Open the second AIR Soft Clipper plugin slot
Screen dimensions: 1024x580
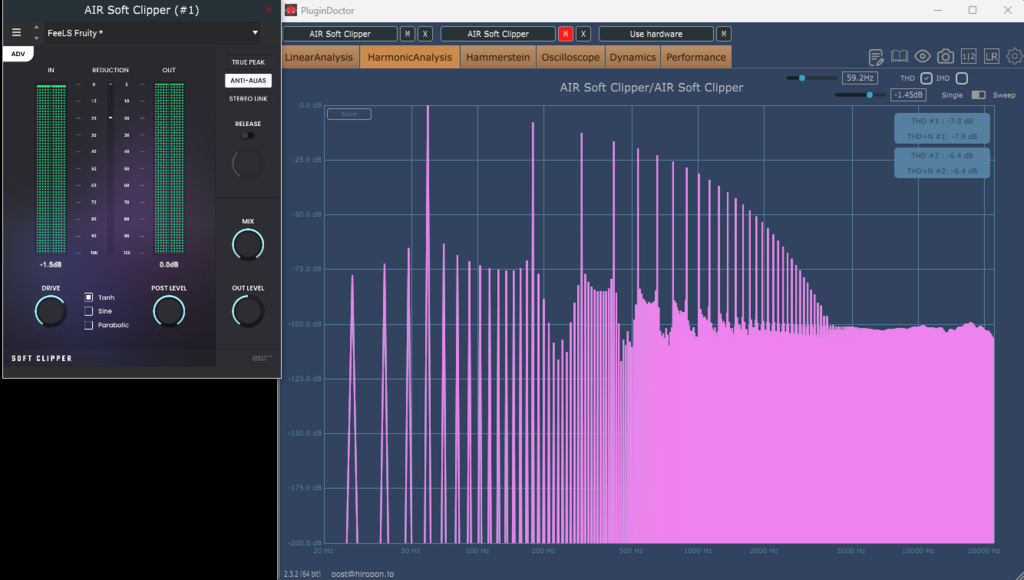[x=498, y=34]
